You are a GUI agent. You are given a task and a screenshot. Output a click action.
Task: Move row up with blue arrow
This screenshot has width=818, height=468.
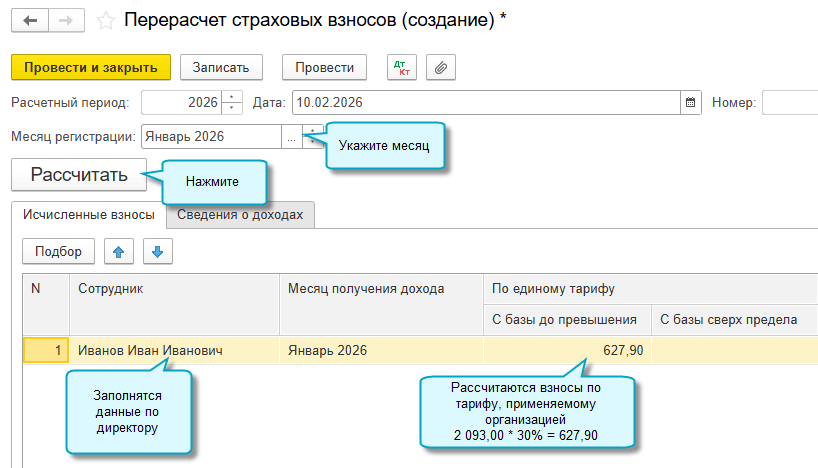[x=118, y=252]
